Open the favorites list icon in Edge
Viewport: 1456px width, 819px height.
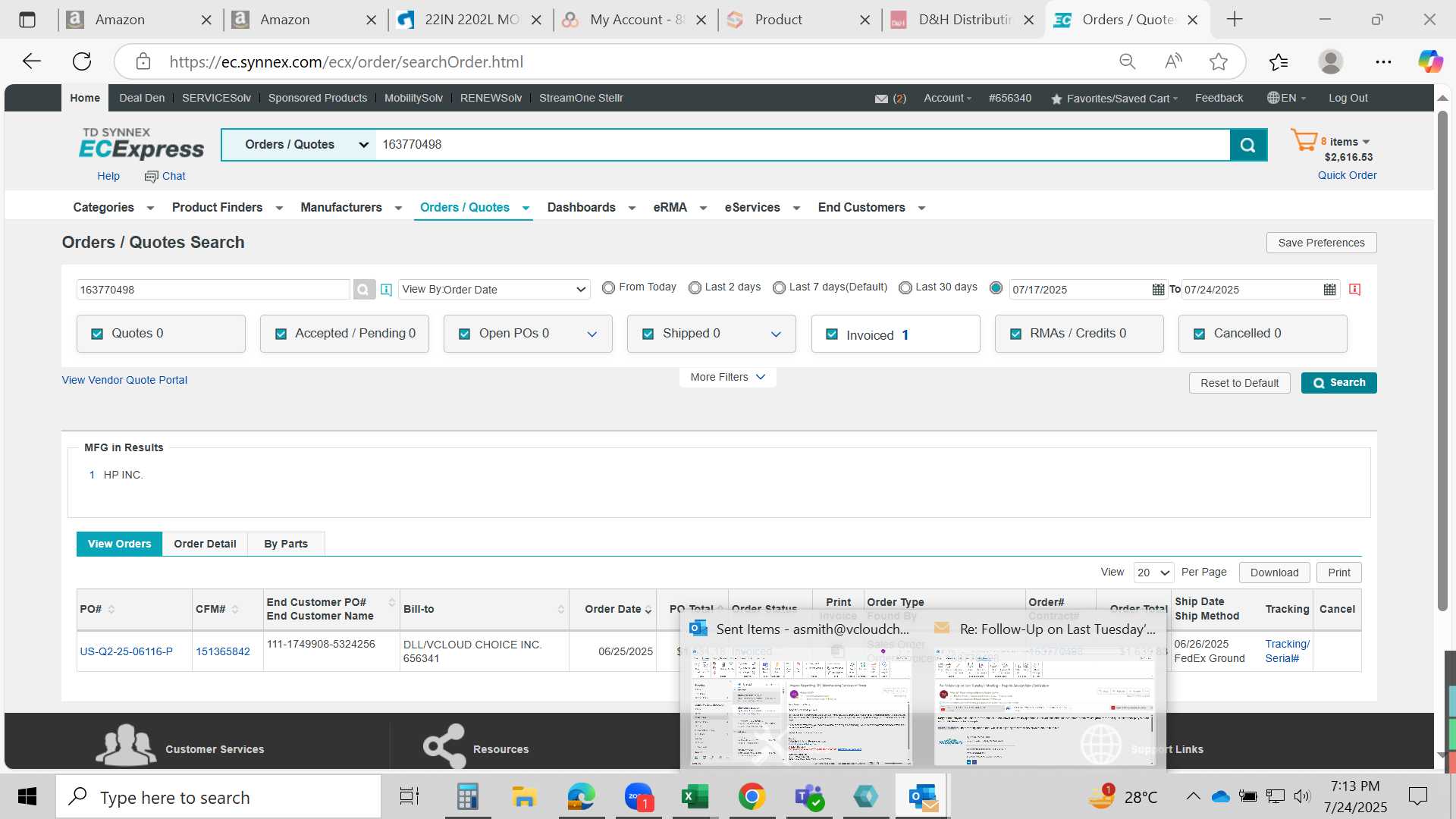[x=1279, y=61]
